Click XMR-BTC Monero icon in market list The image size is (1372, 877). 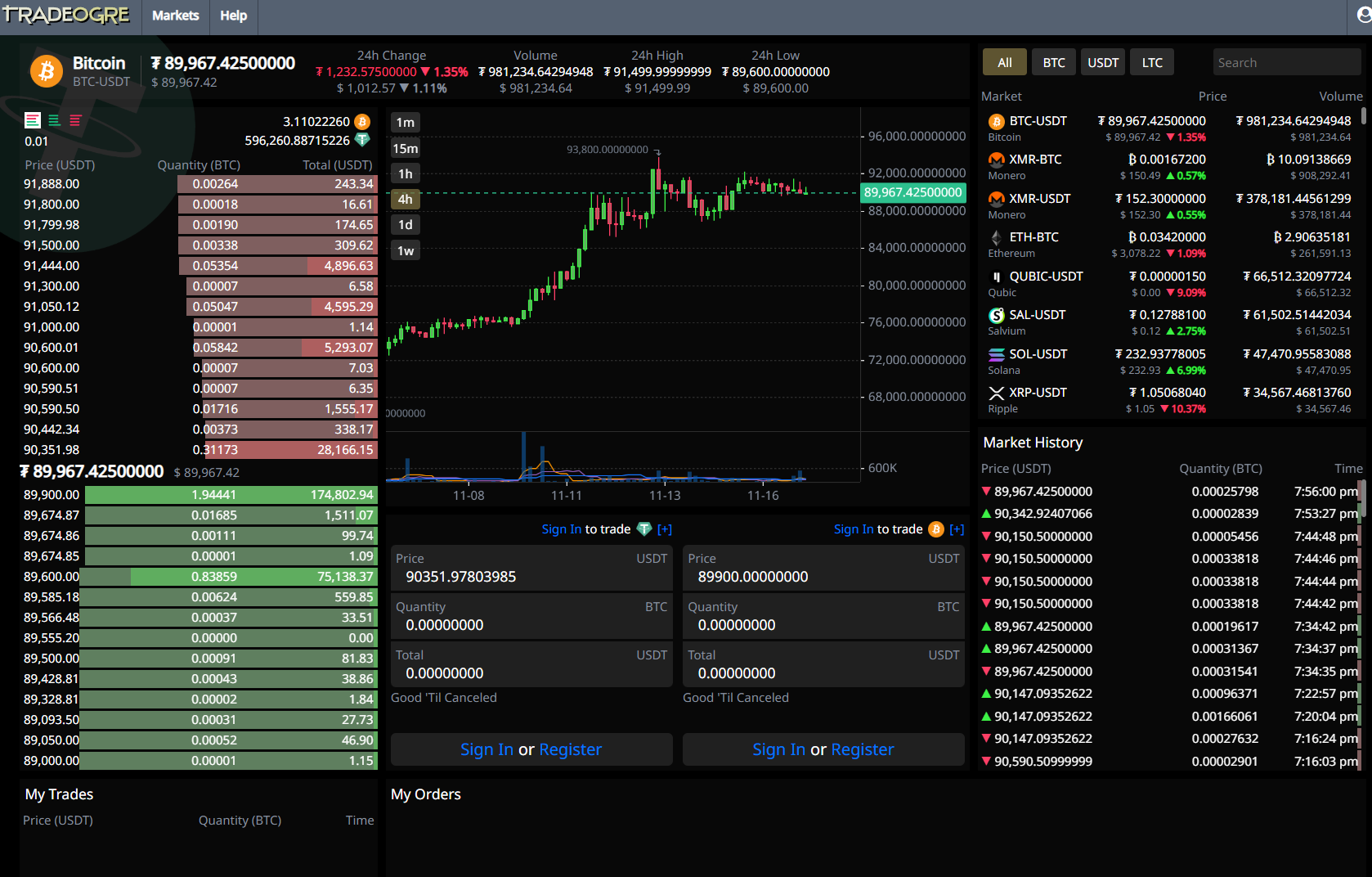tap(996, 160)
